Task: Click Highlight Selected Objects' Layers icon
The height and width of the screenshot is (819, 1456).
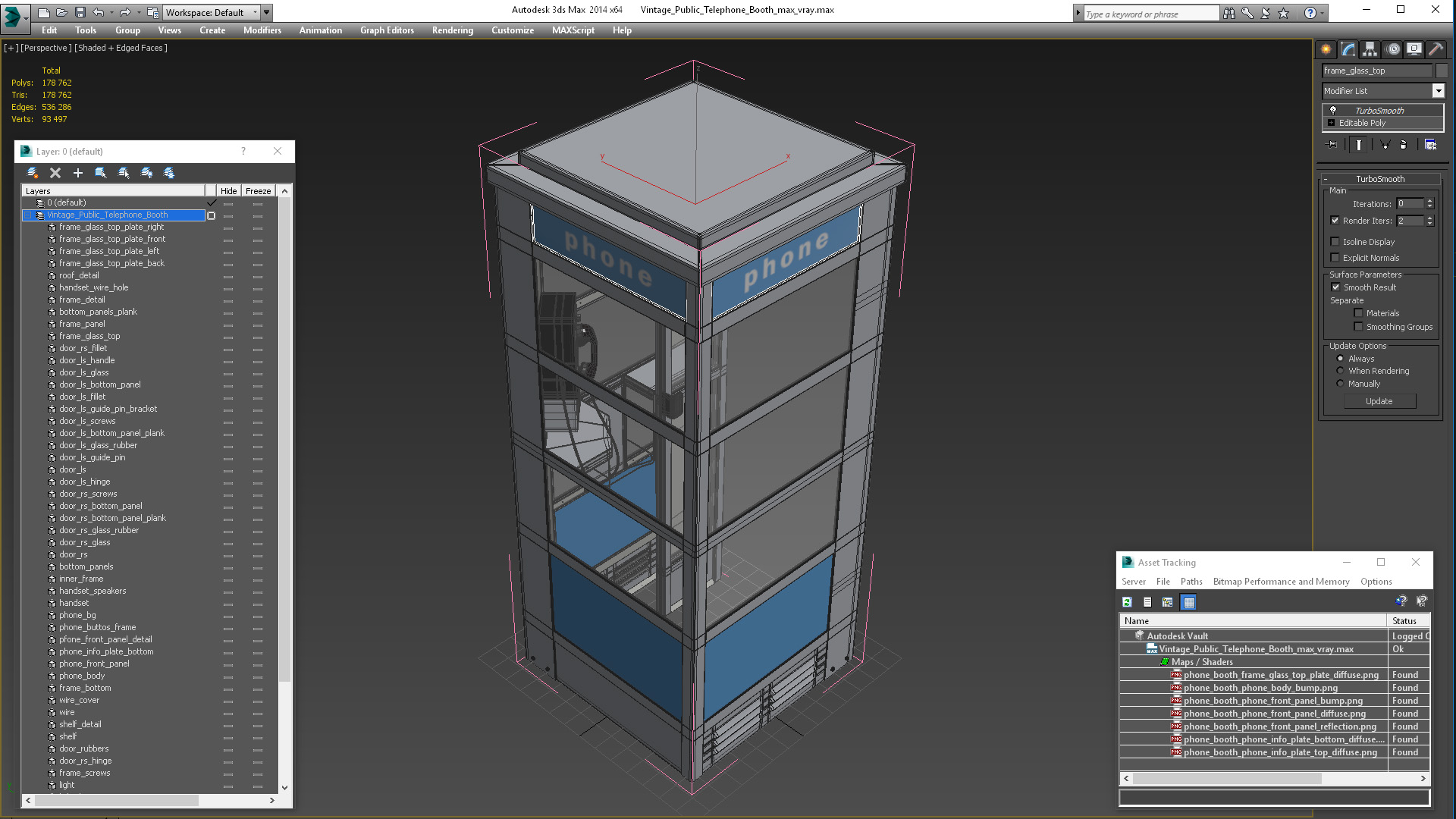Action: pos(124,173)
